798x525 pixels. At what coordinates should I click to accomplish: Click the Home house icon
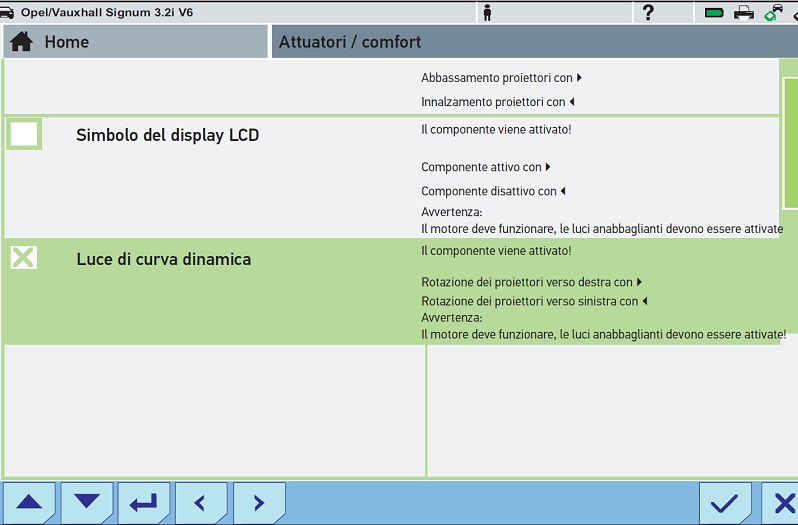point(21,42)
